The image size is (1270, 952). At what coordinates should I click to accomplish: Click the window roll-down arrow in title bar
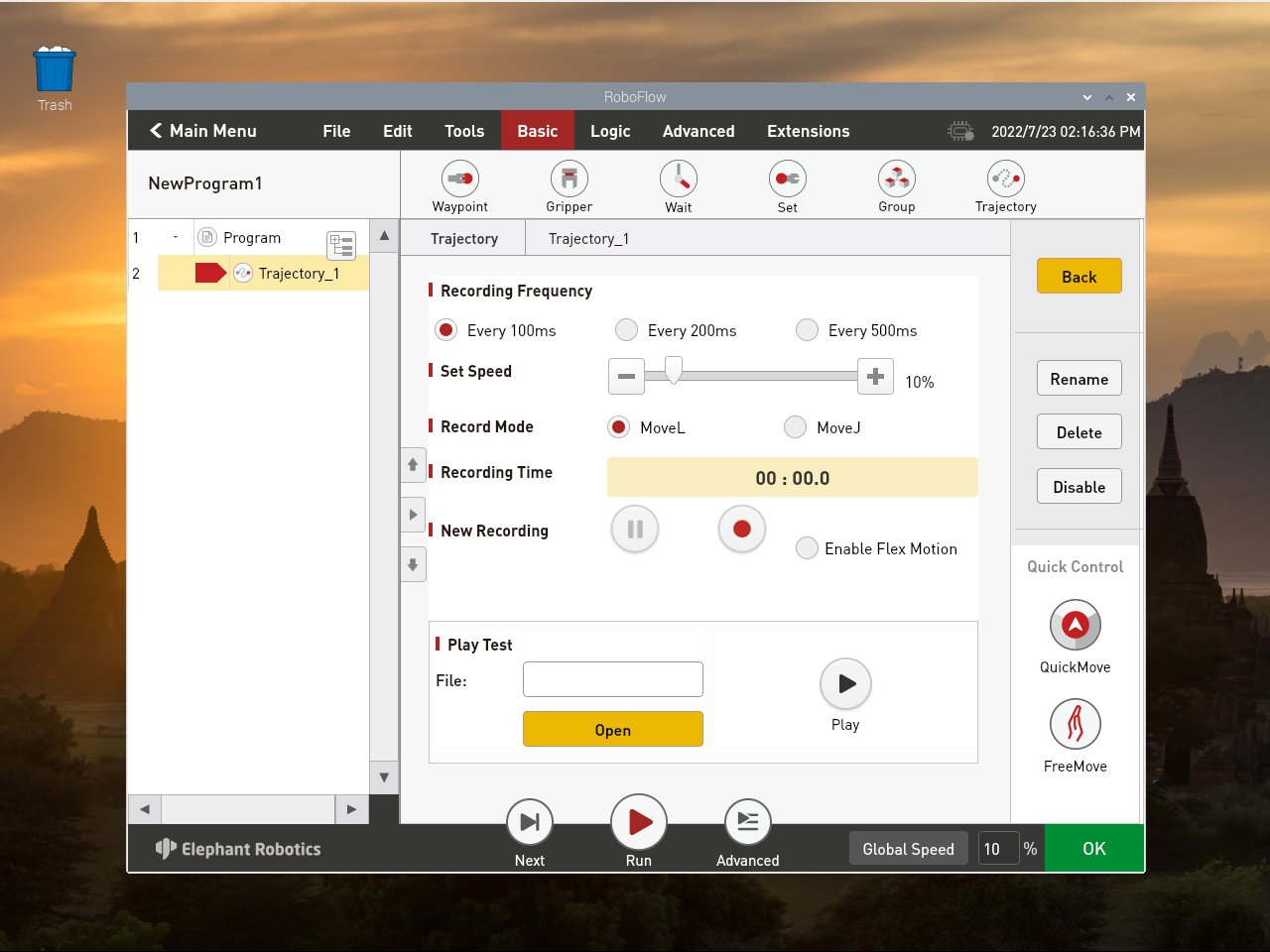[x=1087, y=97]
